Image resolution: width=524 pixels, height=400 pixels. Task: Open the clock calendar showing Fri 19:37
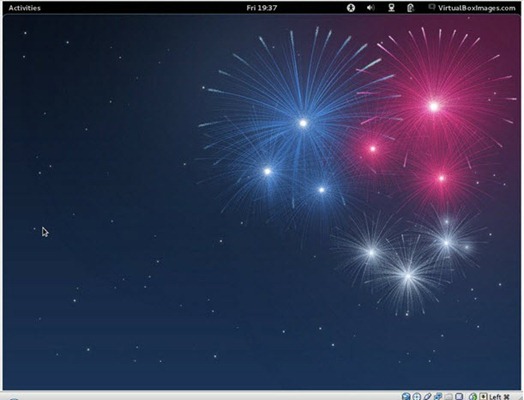pos(262,8)
